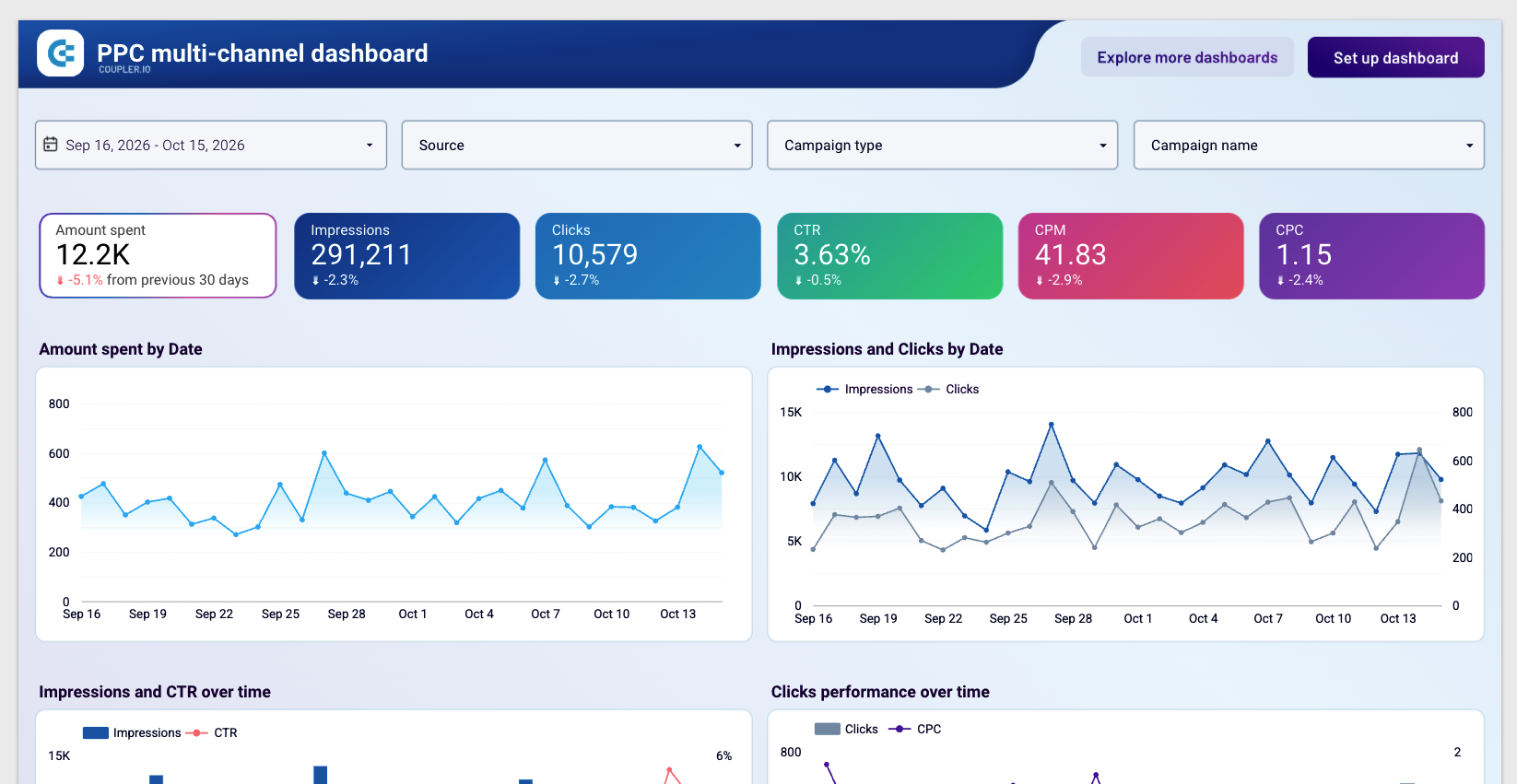
Task: Select the Impressions scorecard
Action: [406, 256]
